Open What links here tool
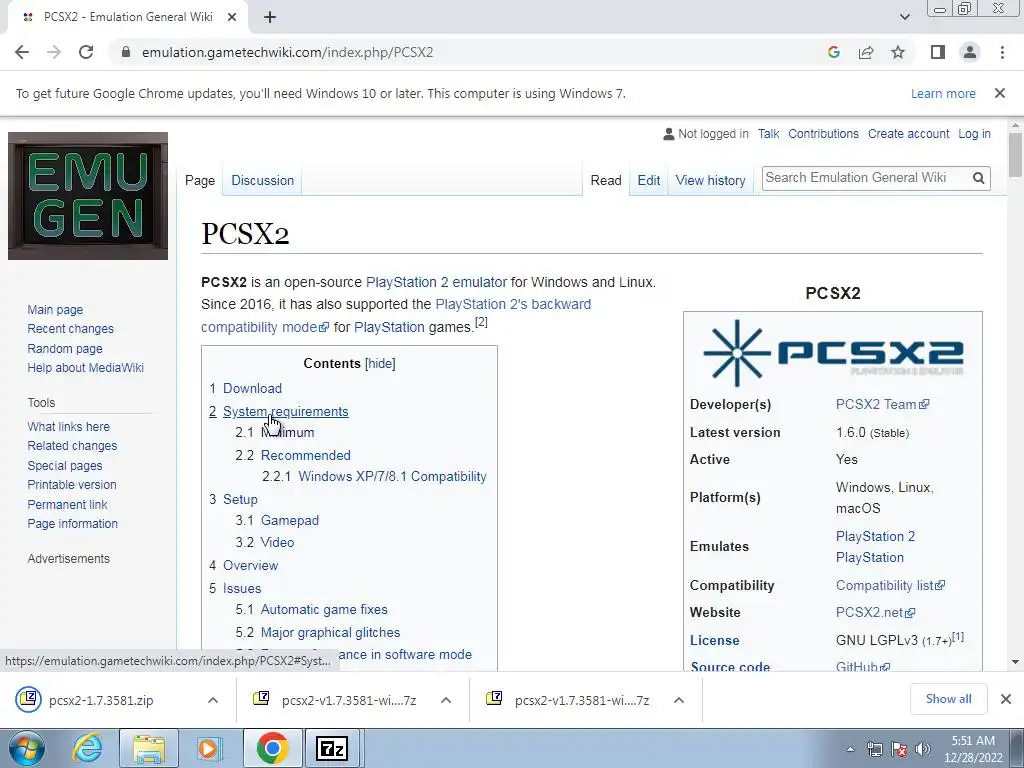The width and height of the screenshot is (1024, 768). click(69, 426)
